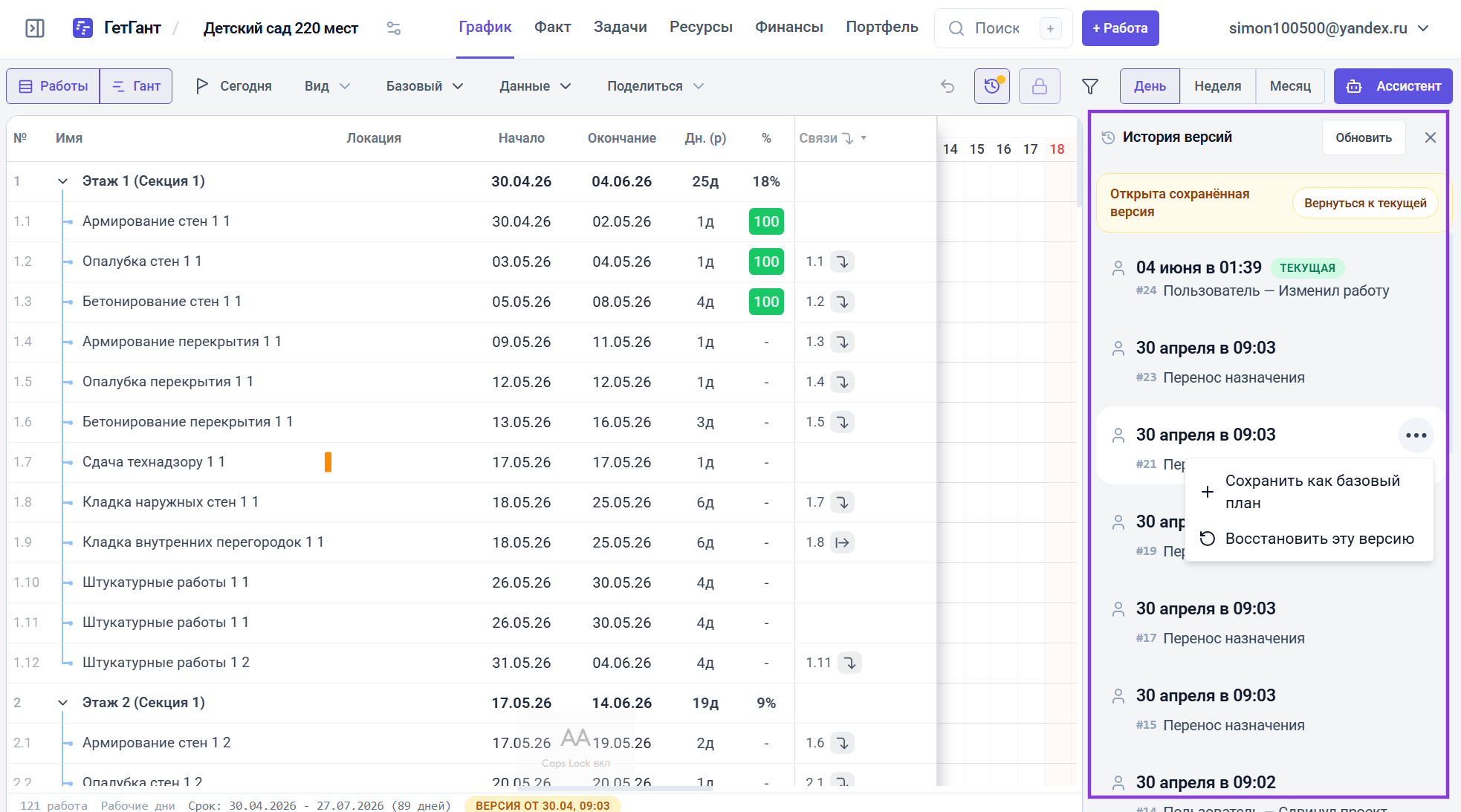Expand the Данные dropdown
Screen dimensions: 1461x812
pyautogui.click(x=535, y=86)
